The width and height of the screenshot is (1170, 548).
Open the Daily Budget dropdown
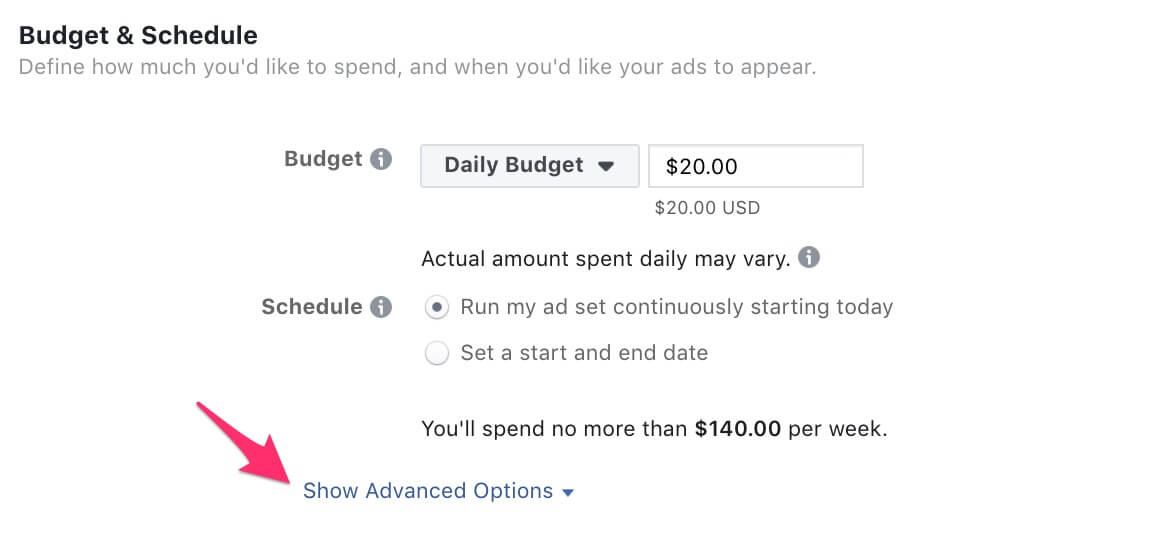[x=530, y=166]
